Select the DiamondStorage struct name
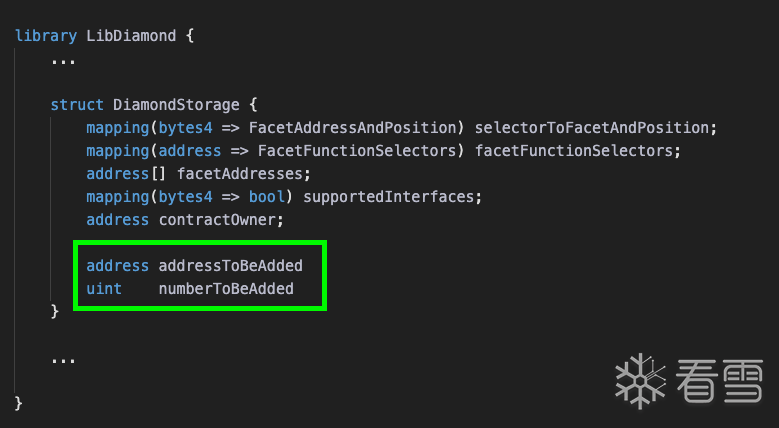This screenshot has width=779, height=428. pos(176,104)
